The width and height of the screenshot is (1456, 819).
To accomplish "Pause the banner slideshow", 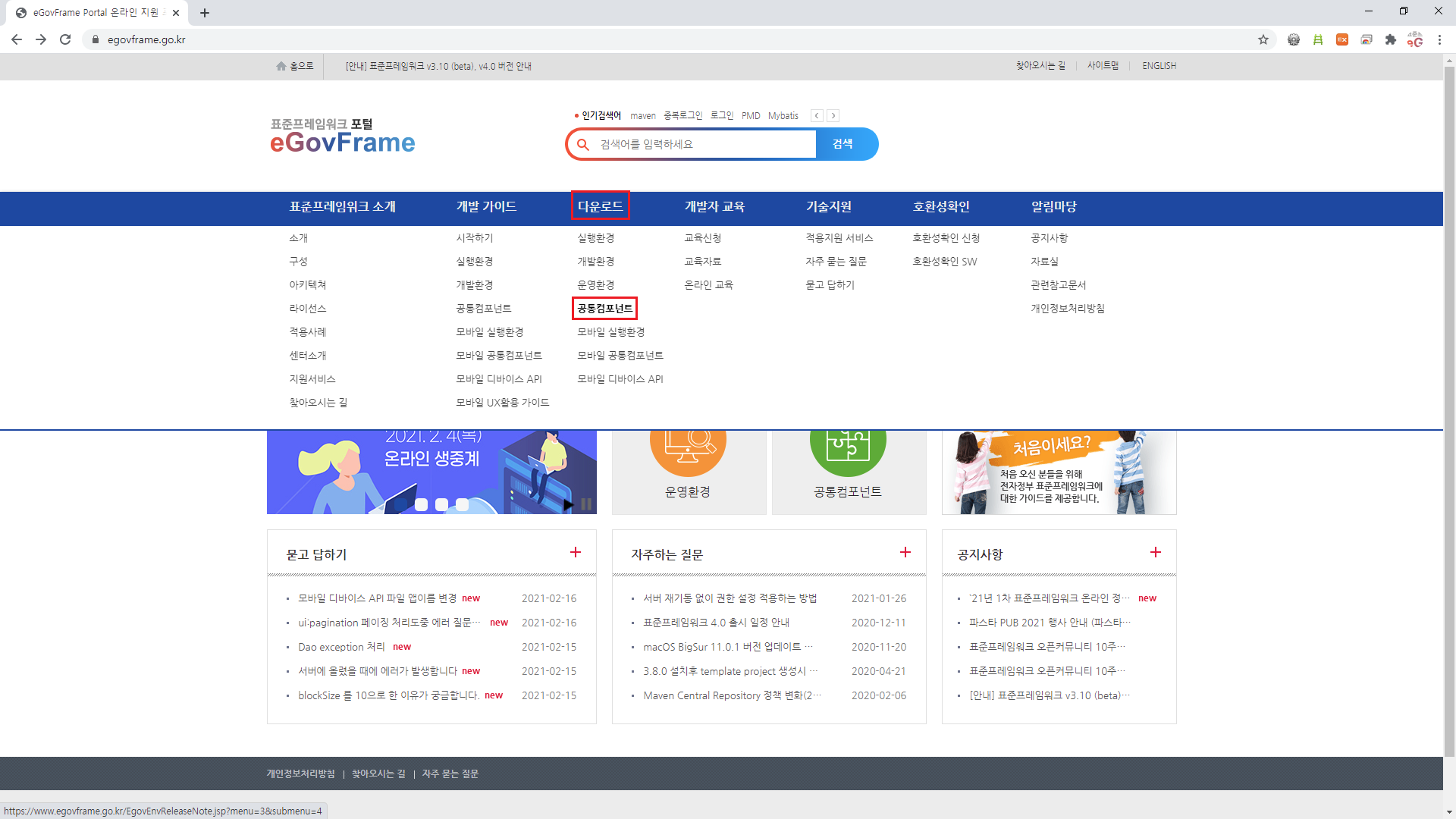I will click(x=586, y=504).
